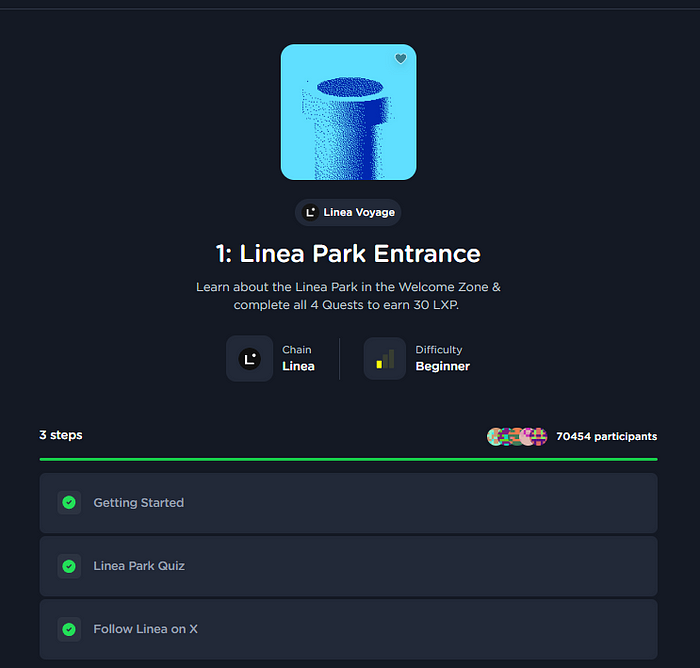Click the green steps progress bar
Image resolution: width=700 pixels, height=668 pixels.
click(348, 459)
